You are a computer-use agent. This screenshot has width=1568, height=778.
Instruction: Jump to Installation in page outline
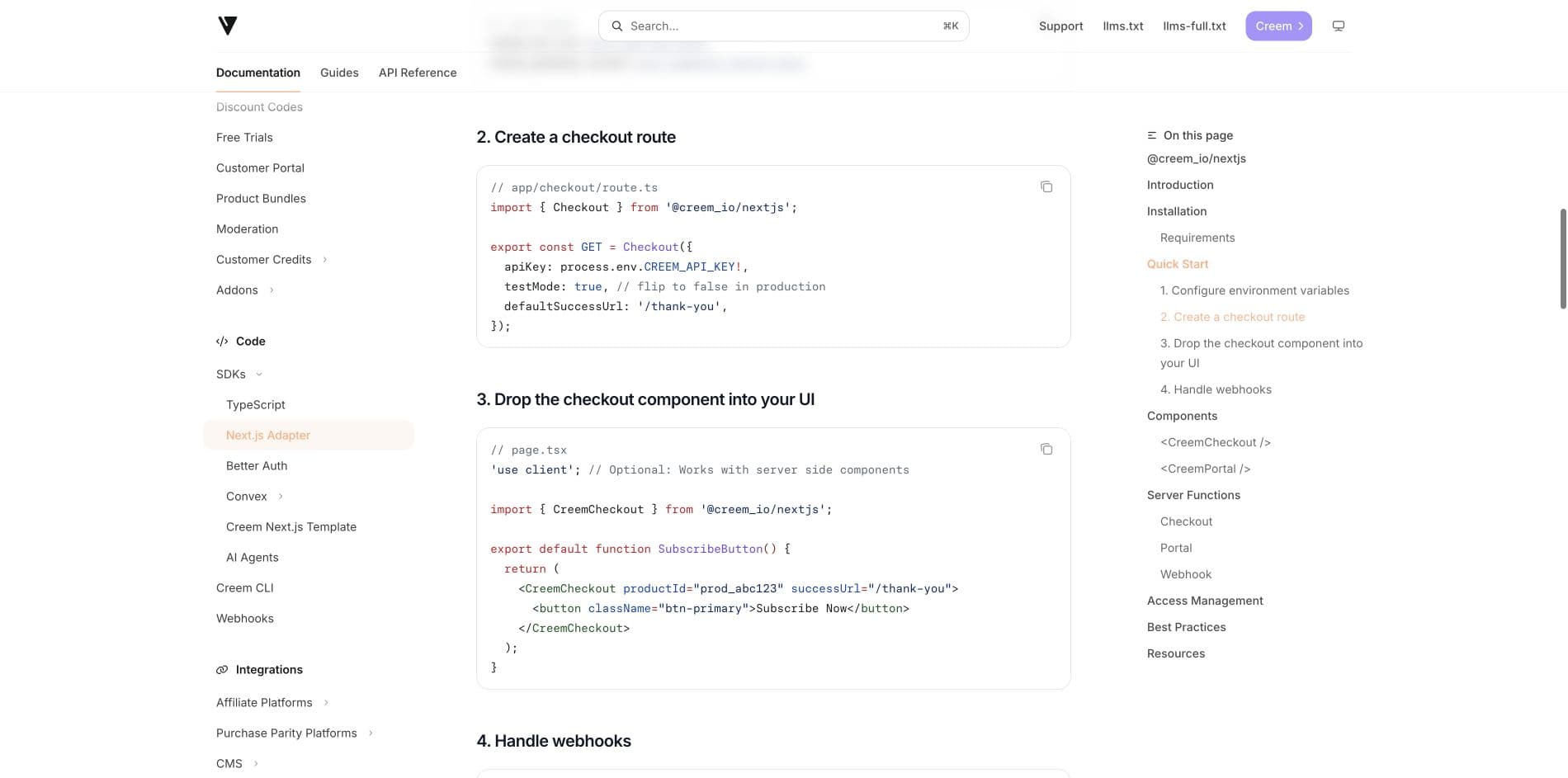click(x=1177, y=211)
